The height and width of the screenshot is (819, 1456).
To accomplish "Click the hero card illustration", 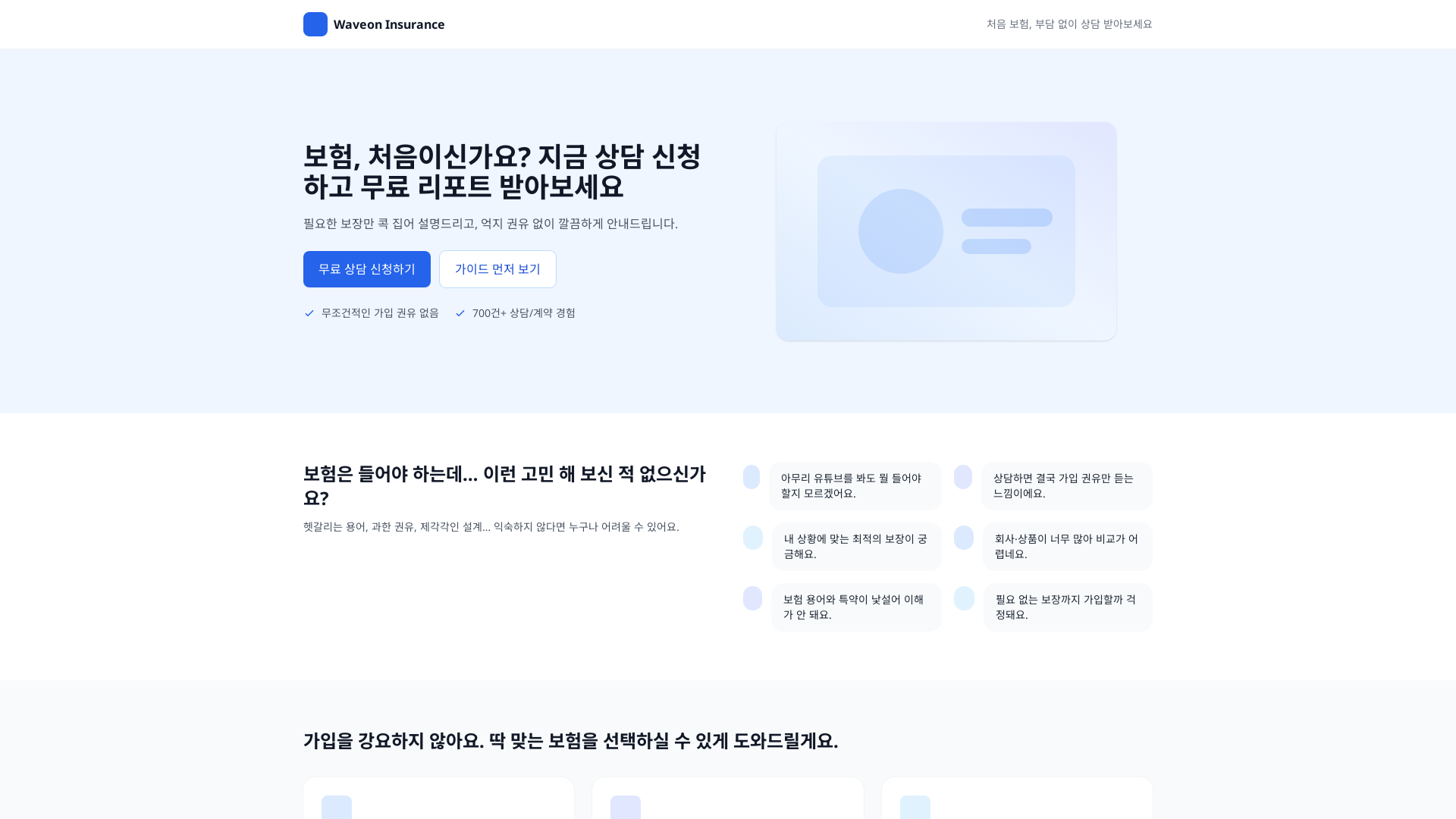I will click(946, 231).
